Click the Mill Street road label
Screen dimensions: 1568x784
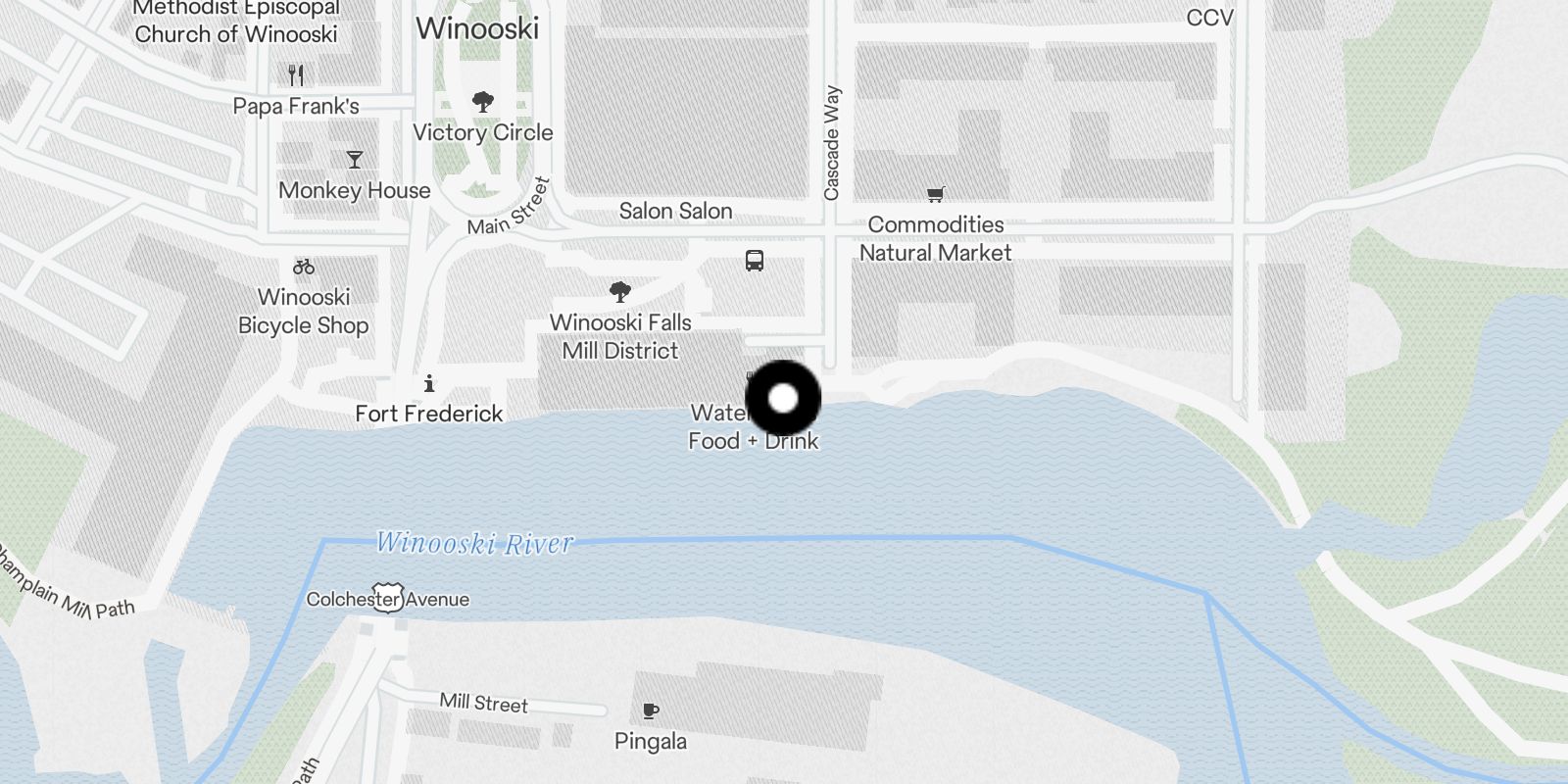click(483, 703)
